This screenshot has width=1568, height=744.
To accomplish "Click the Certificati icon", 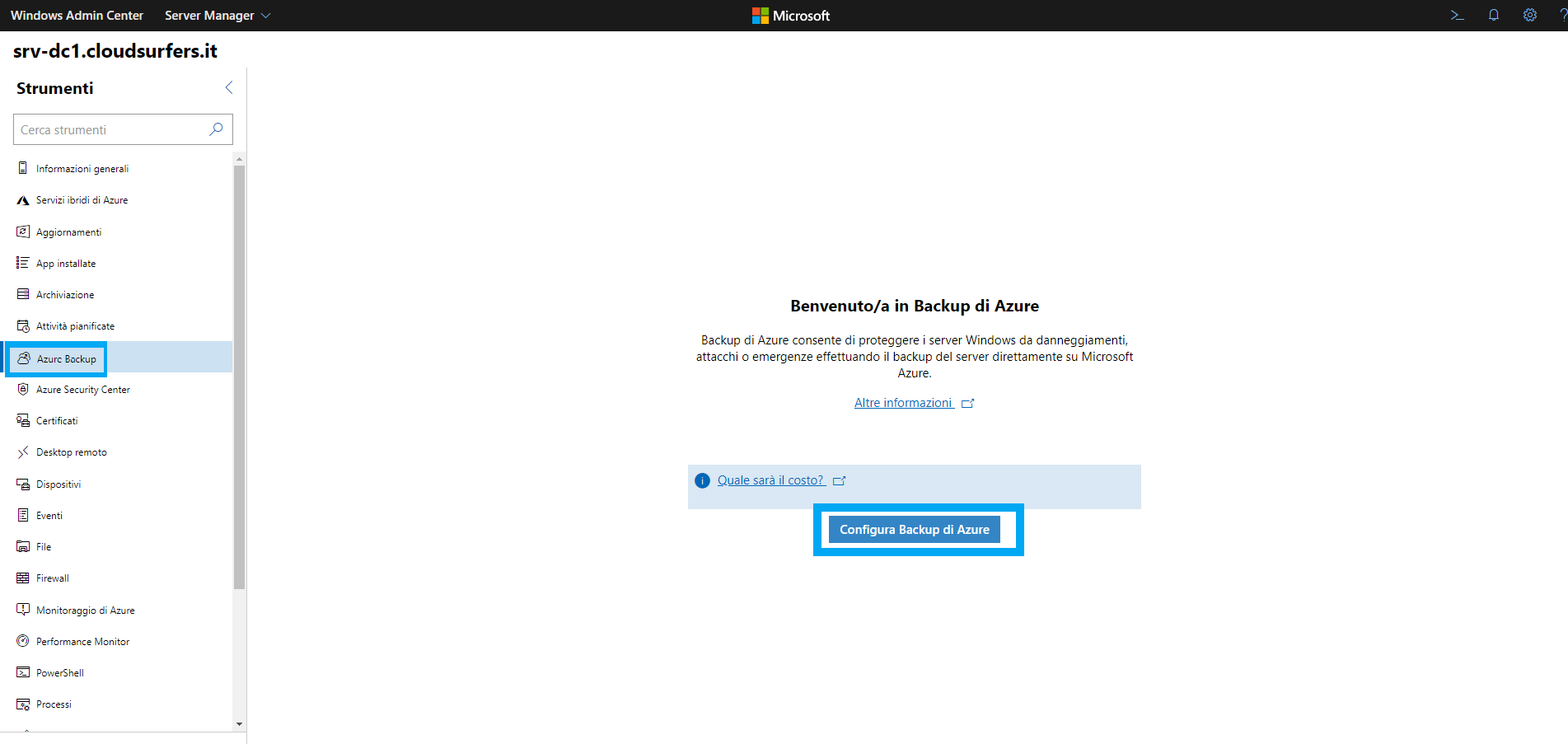I will tap(23, 420).
